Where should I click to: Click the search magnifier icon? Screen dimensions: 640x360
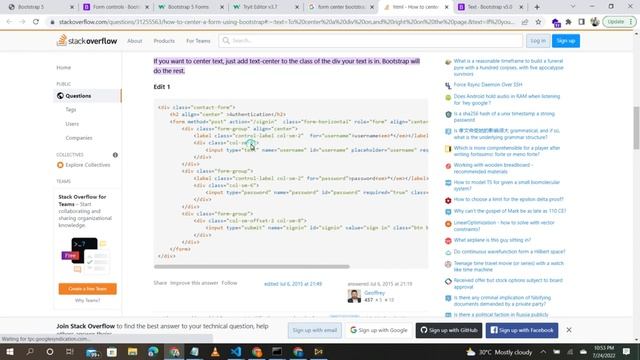(226, 40)
